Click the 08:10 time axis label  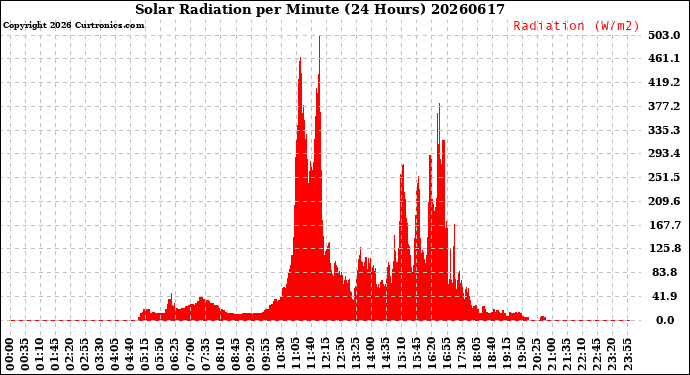pos(221,355)
